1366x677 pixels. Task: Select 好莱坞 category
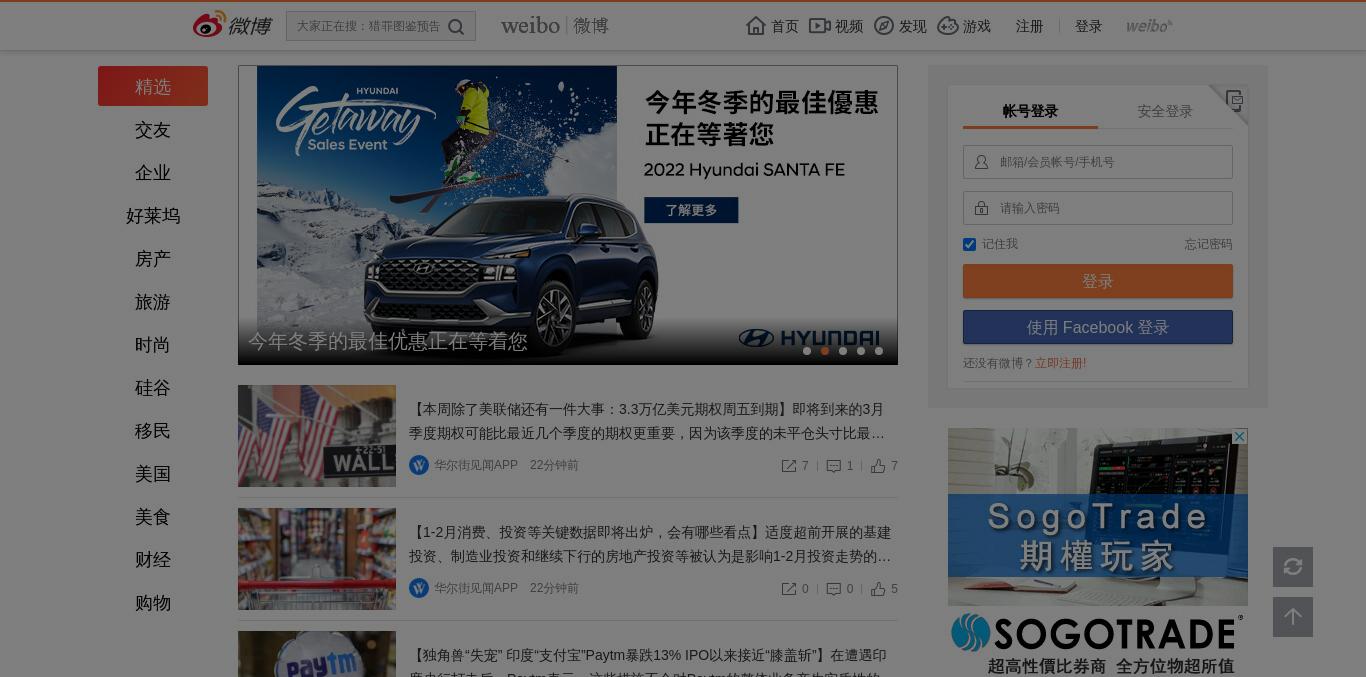click(153, 216)
